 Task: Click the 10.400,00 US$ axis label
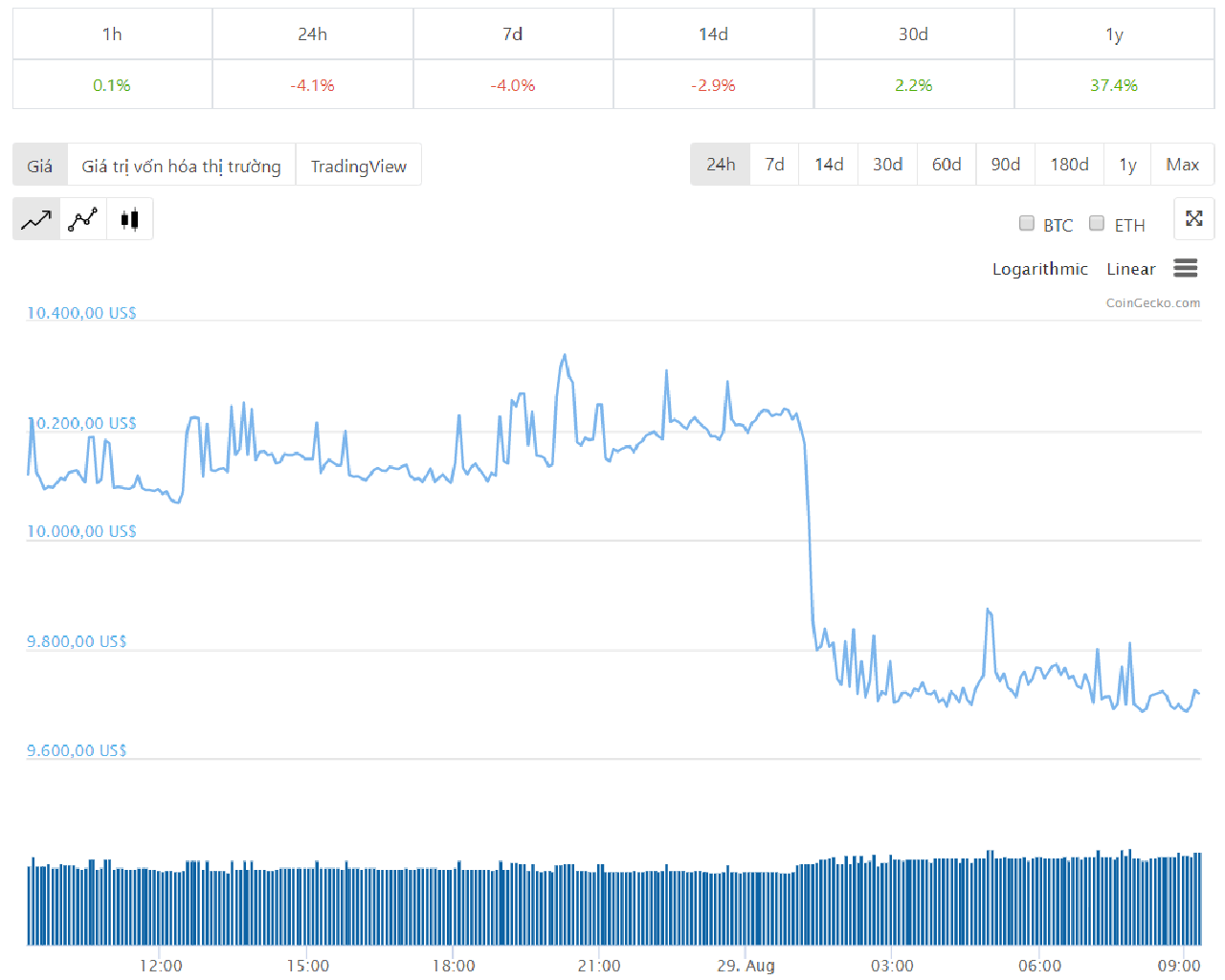tap(81, 313)
